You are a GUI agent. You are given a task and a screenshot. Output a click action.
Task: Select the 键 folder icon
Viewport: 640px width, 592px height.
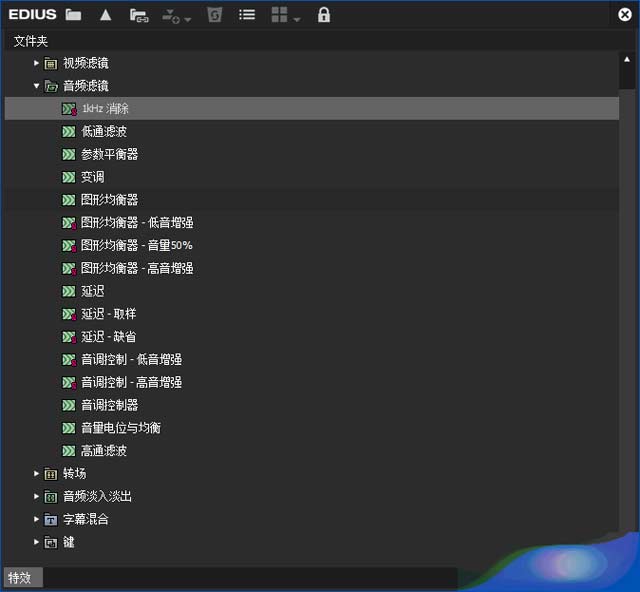[x=51, y=543]
